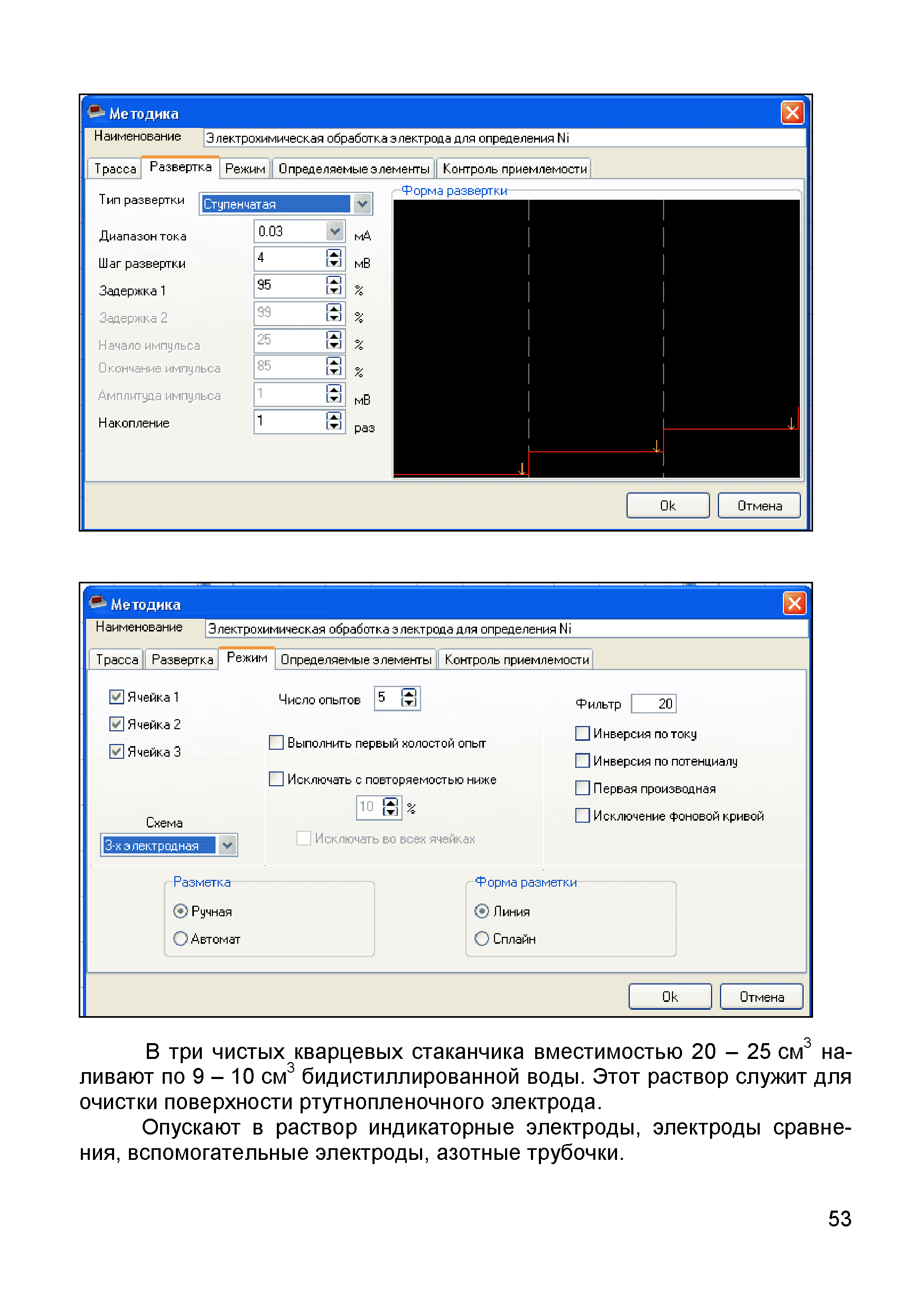Select the Ручная radio button
Viewport: 924px width, 1311px height.
click(180, 912)
